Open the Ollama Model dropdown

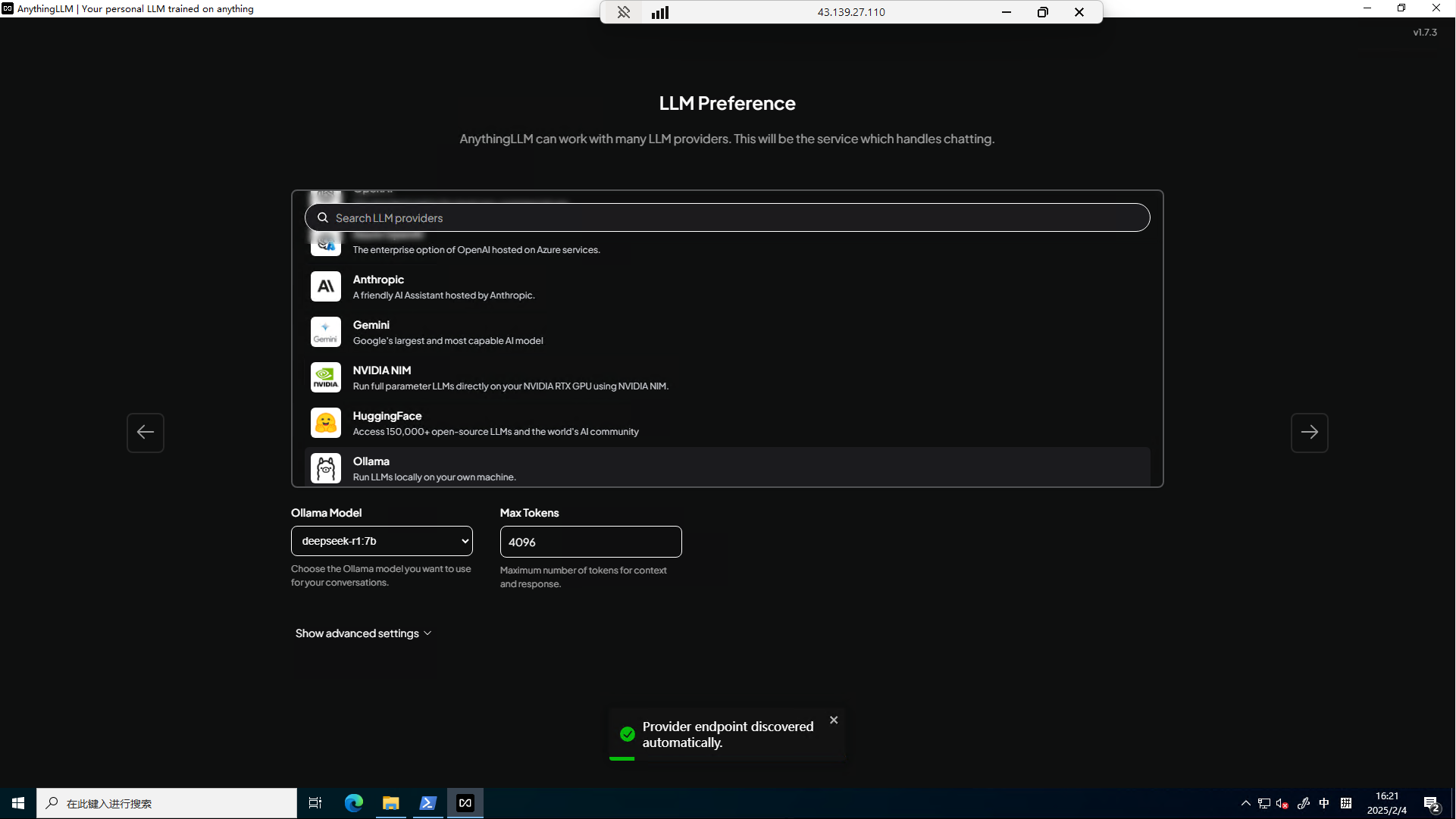[x=381, y=541]
